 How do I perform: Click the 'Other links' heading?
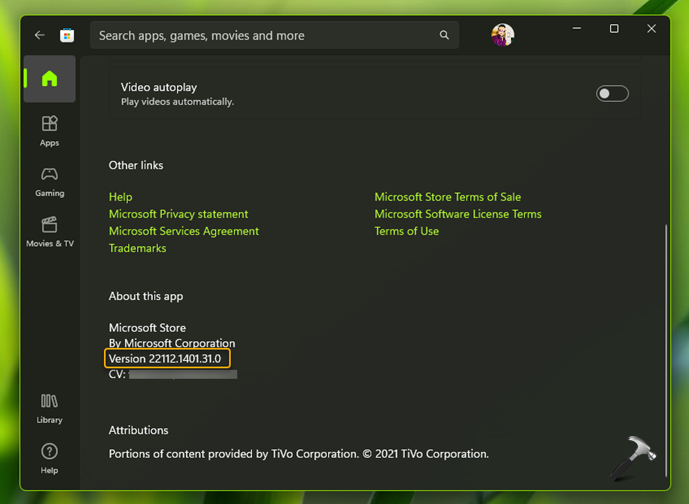pyautogui.click(x=136, y=165)
